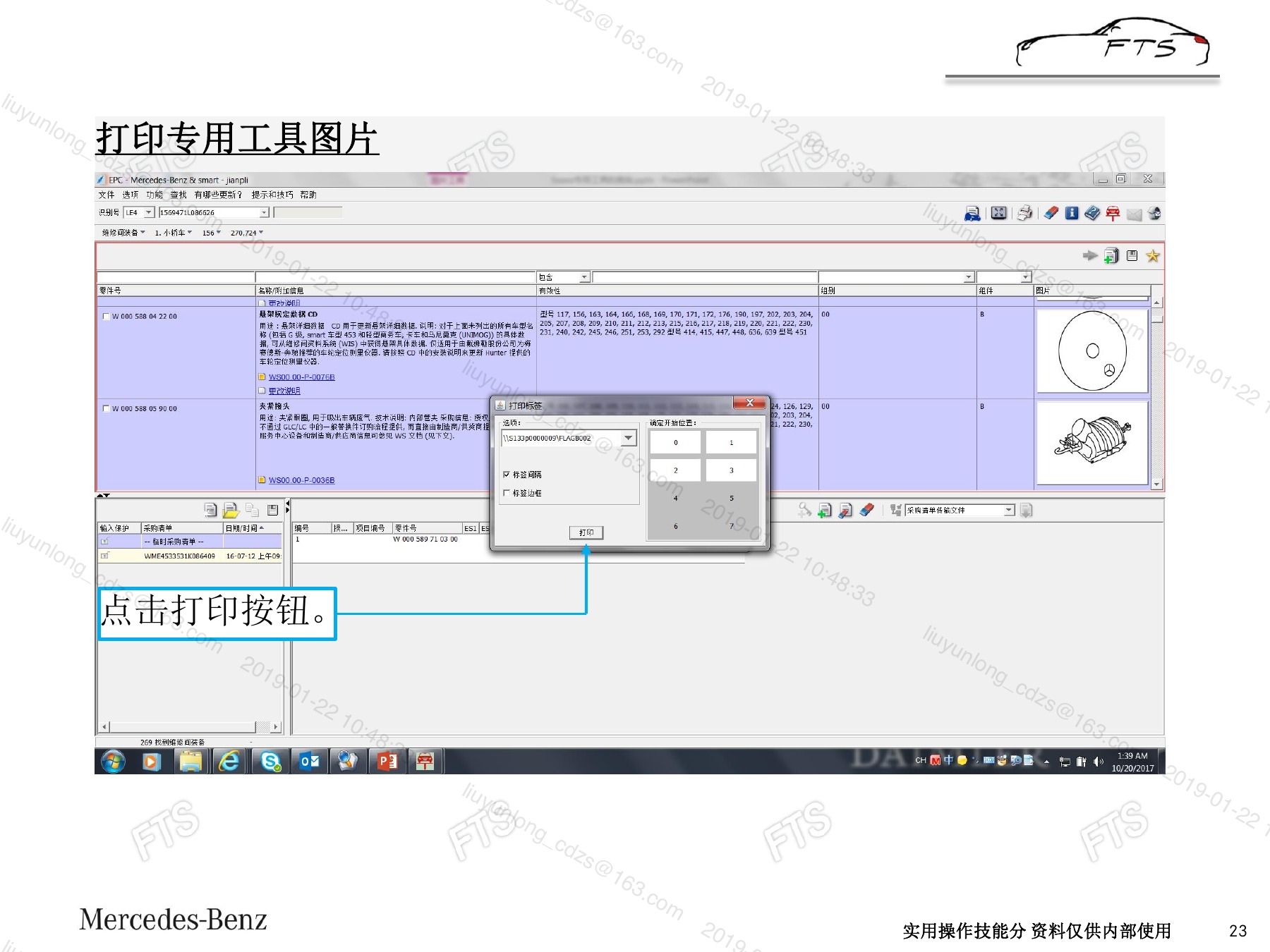Screen dimensions: 1270x952
Task: Click the globe mail icon in toolbar
Action: (x=1154, y=213)
